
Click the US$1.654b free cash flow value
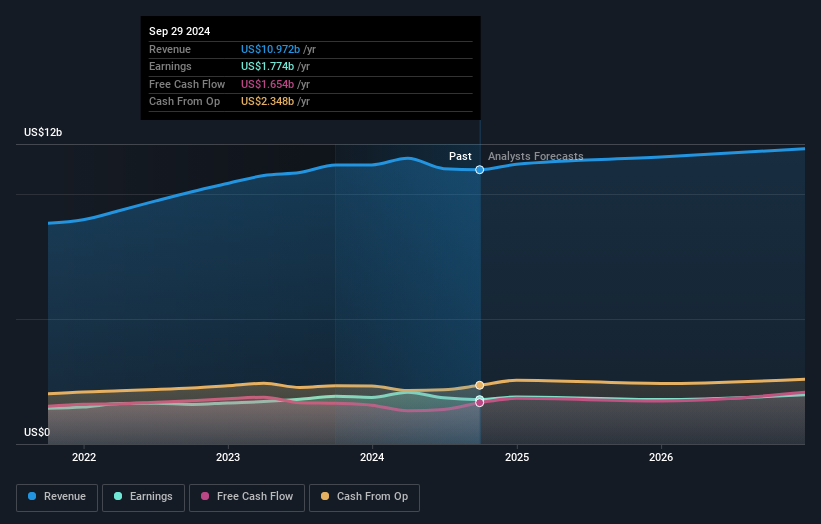267,84
